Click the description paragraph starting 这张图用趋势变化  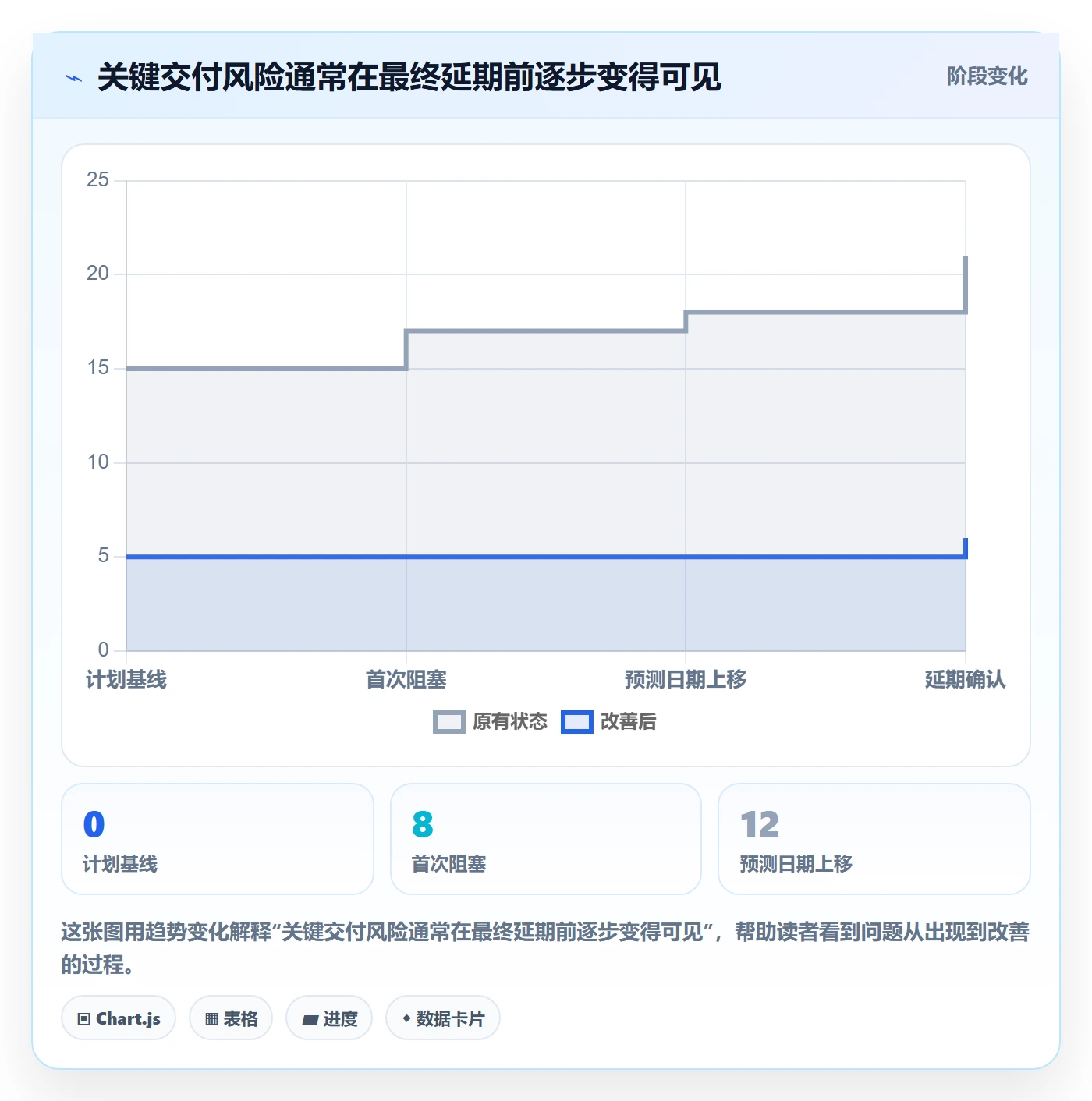pyautogui.click(x=545, y=948)
